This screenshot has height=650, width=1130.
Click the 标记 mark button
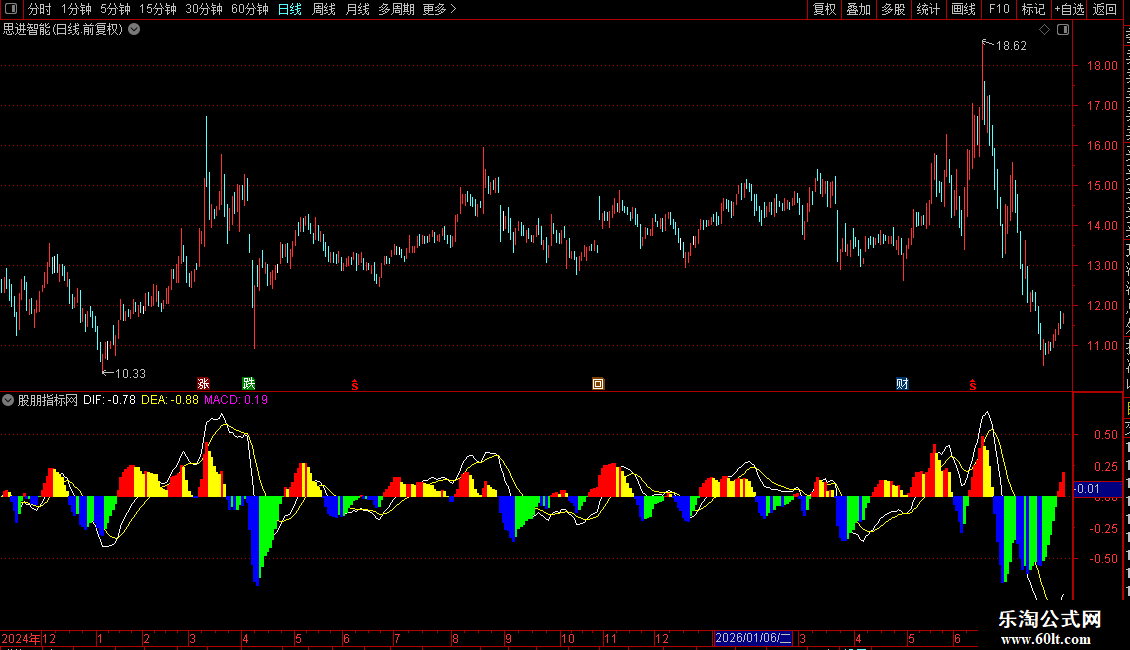(x=1033, y=9)
